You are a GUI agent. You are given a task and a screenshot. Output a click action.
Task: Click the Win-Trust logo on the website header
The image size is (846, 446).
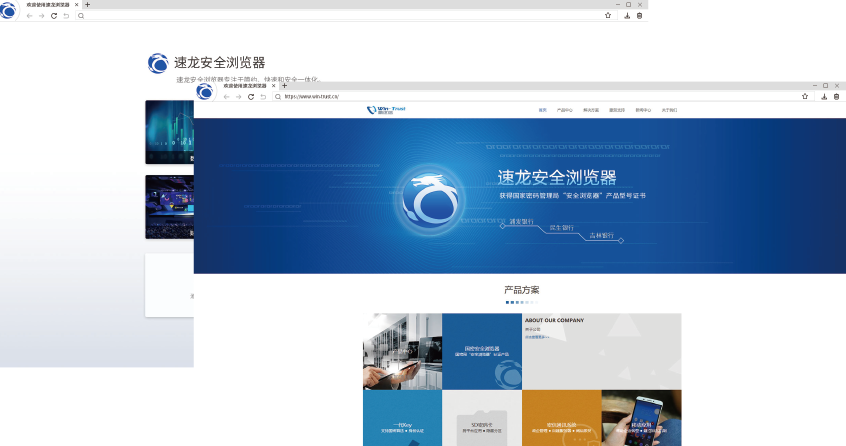tap(386, 109)
